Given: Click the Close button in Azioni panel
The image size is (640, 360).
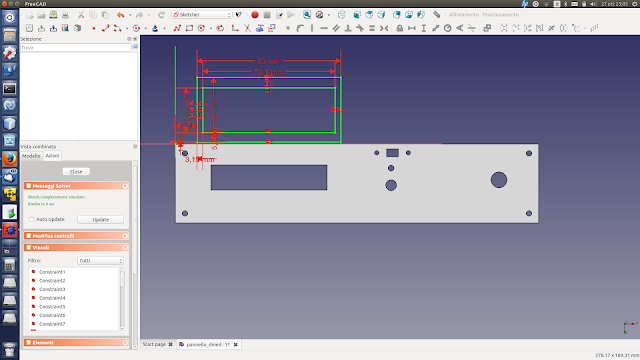Looking at the screenshot, I should coord(76,171).
